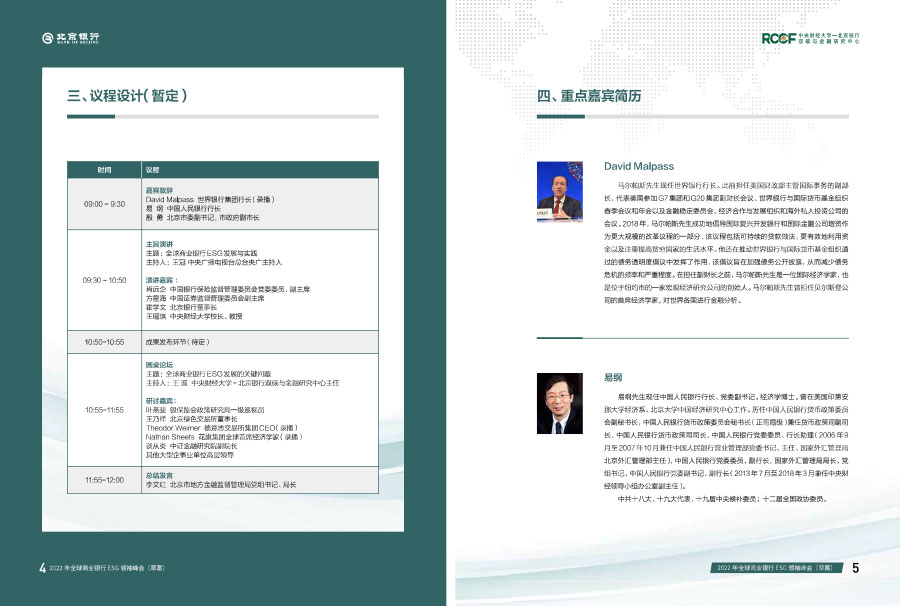Click the David Malpass name title
The image size is (900, 606).
pos(640,165)
